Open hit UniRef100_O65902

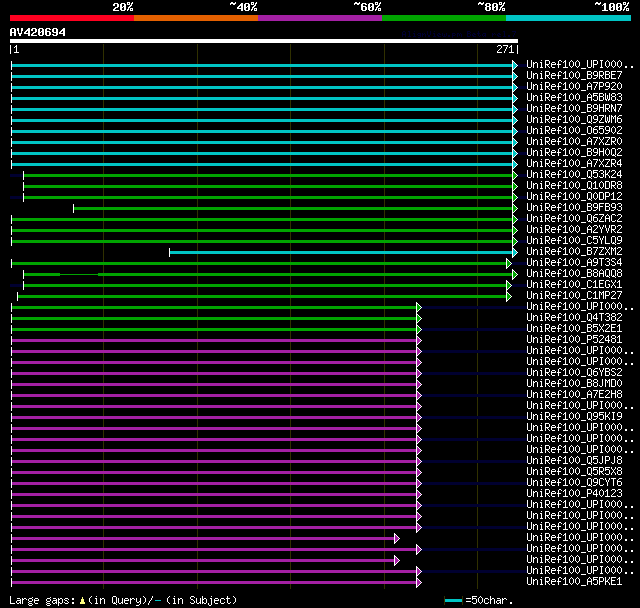(574, 131)
